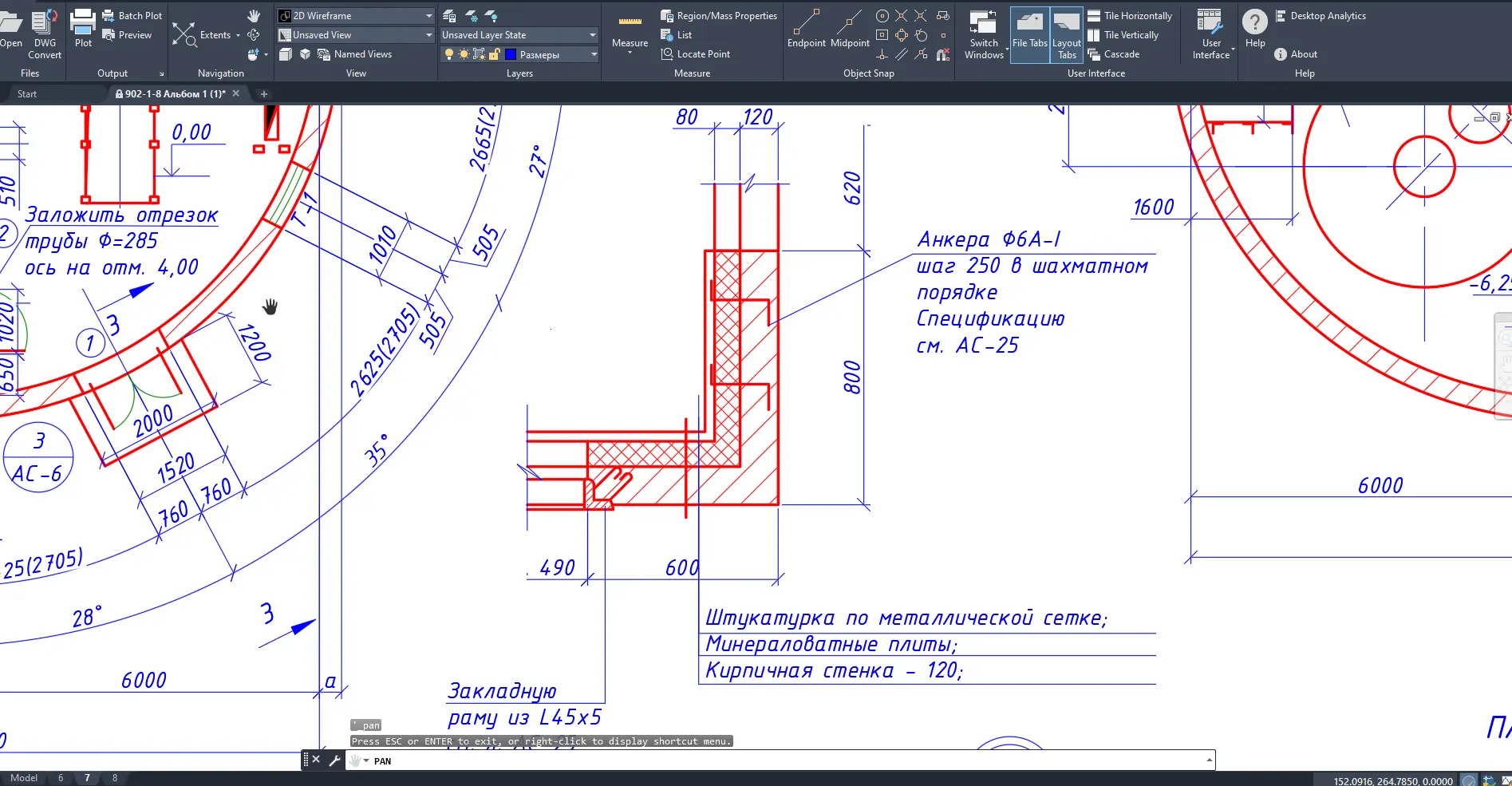Toggle the Midpoint object snap
This screenshot has width=1512, height=786.
(x=850, y=30)
